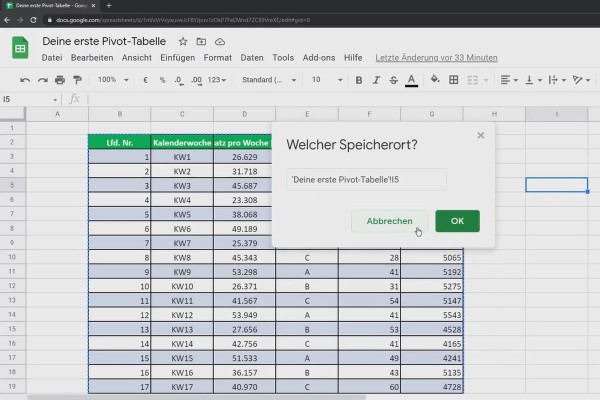Go forward in browser

pyautogui.click(x=20, y=20)
